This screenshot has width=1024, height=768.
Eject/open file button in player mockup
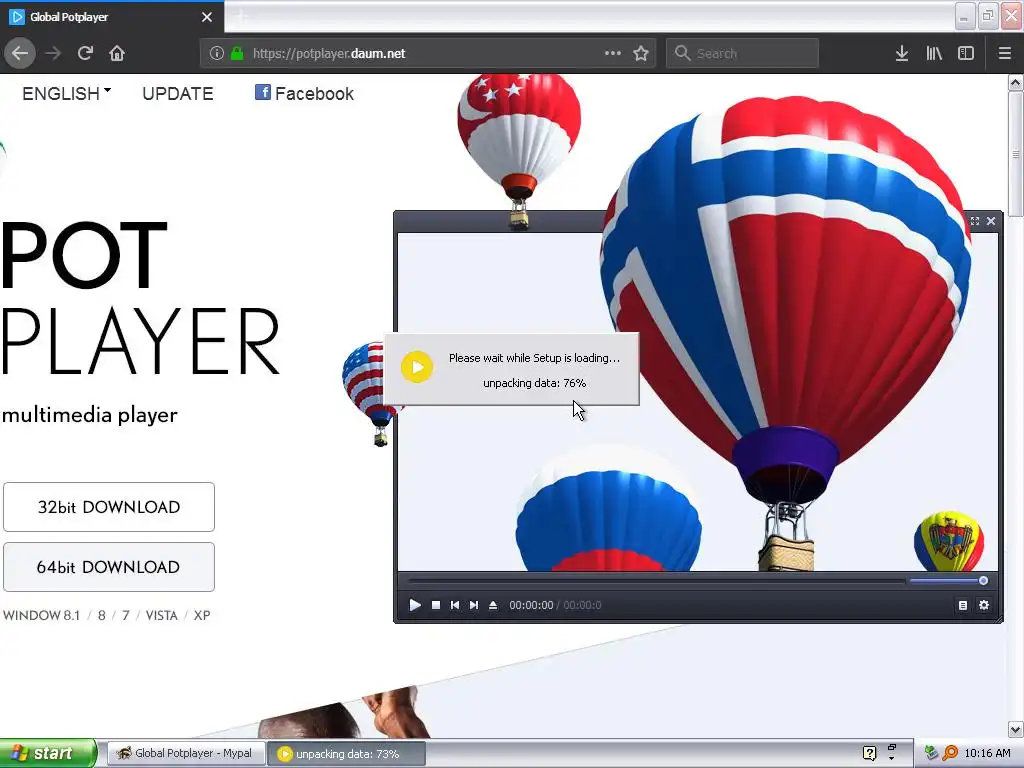[493, 605]
